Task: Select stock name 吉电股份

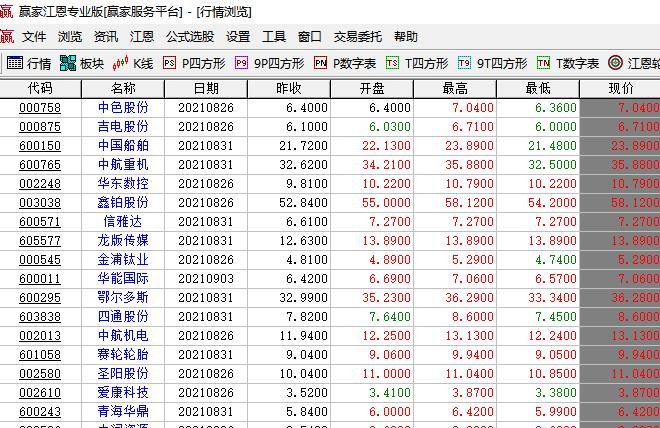Action: click(123, 126)
